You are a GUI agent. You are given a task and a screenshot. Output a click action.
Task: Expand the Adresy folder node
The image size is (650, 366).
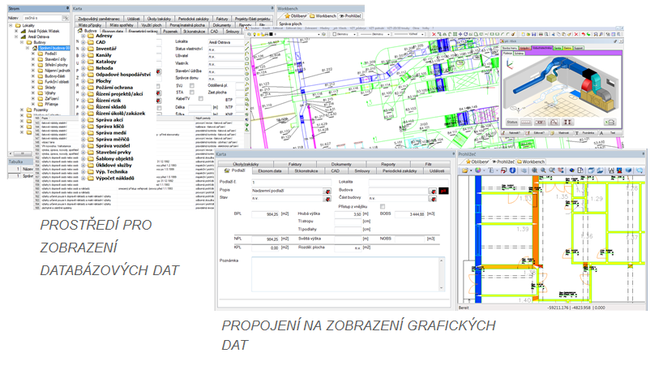point(83,36)
